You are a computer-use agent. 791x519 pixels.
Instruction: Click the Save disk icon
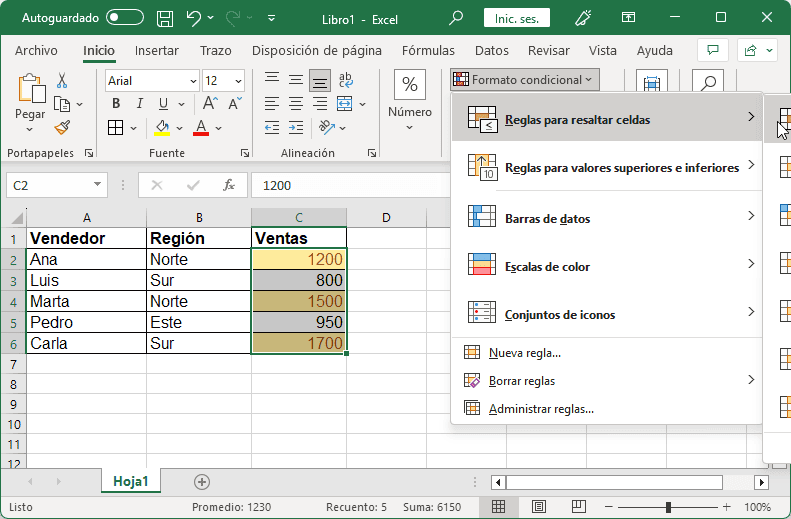click(x=165, y=18)
